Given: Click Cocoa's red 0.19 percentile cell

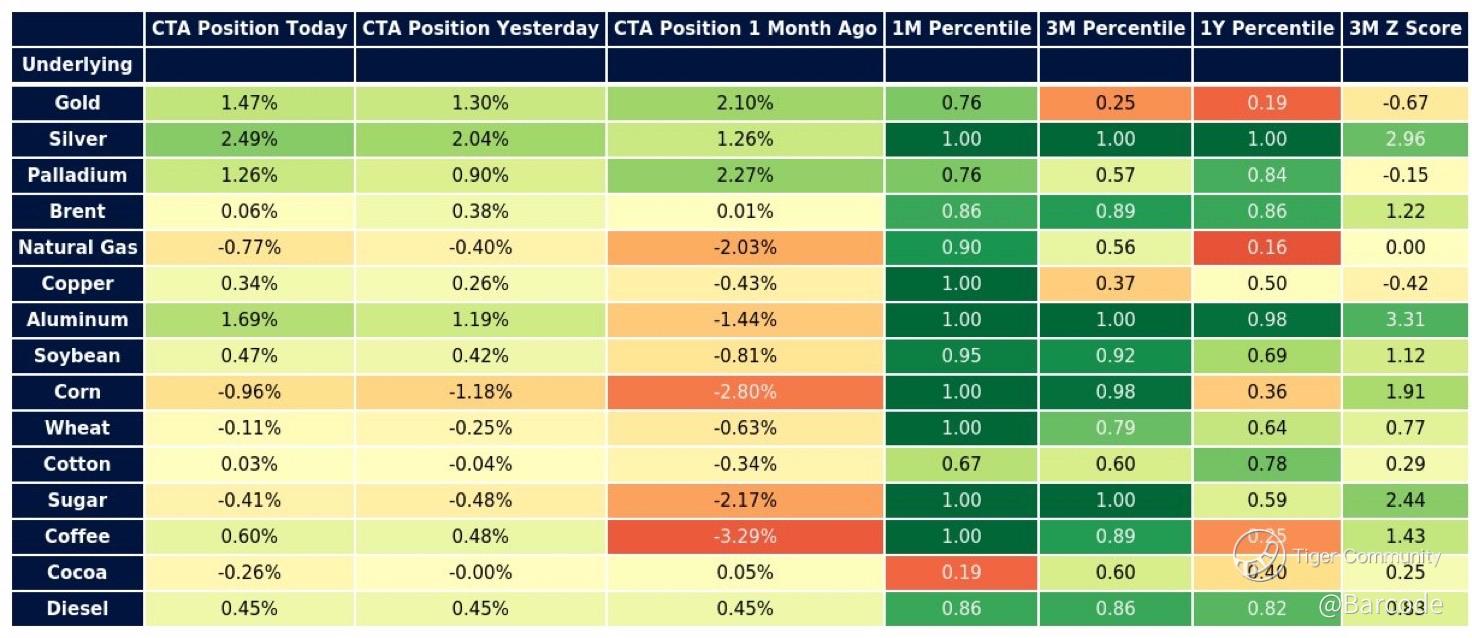Looking at the screenshot, I should (x=961, y=572).
